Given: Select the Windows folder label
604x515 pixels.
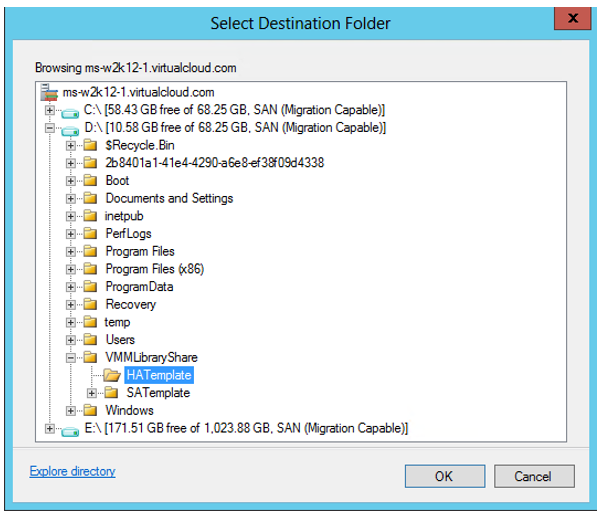Looking at the screenshot, I should [129, 411].
